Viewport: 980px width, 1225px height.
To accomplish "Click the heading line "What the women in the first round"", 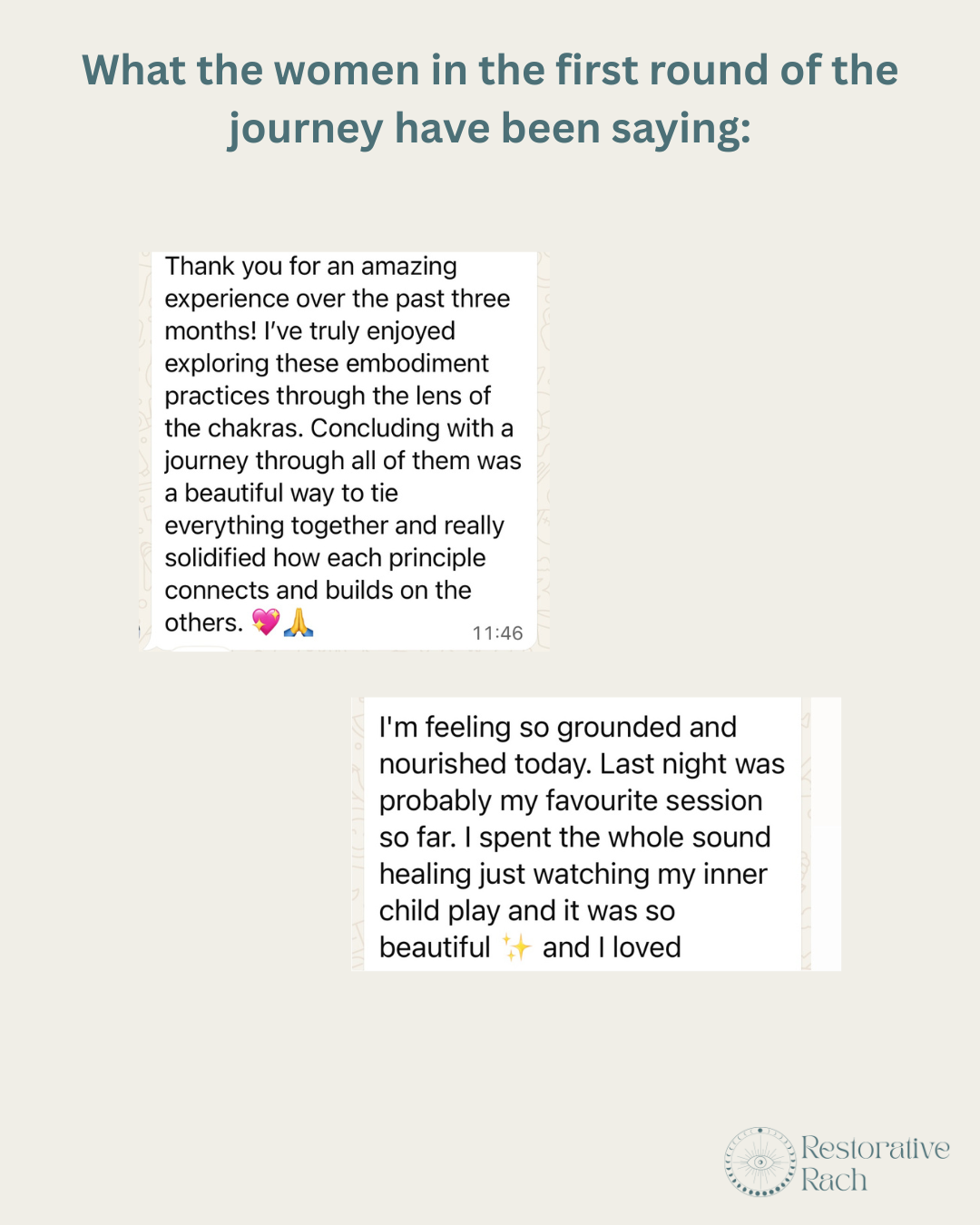I will 490,71.
